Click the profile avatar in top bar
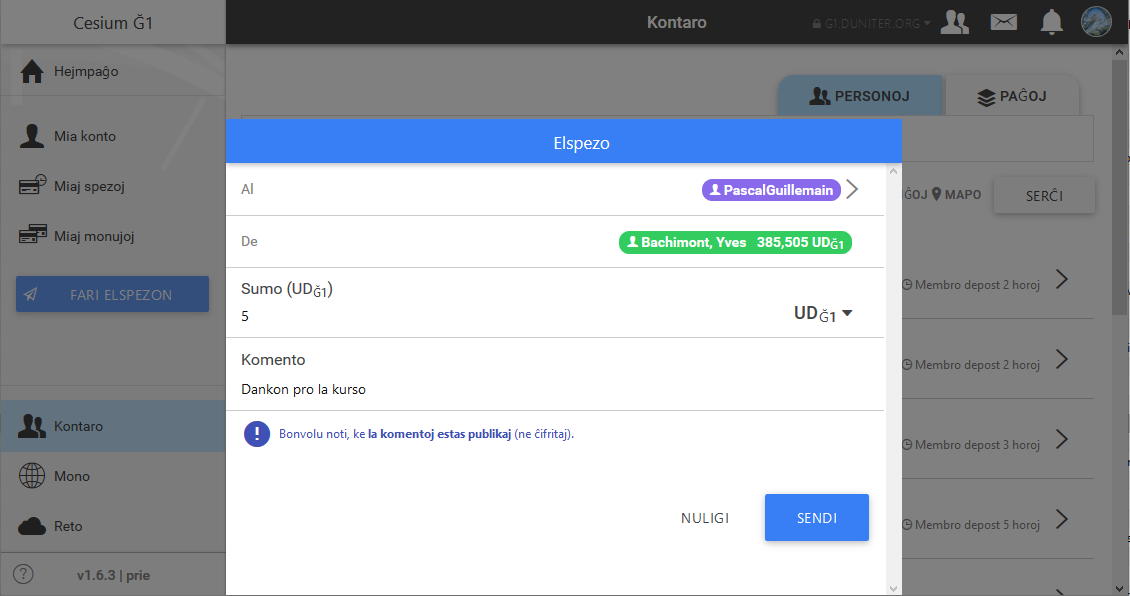 (x=1096, y=22)
